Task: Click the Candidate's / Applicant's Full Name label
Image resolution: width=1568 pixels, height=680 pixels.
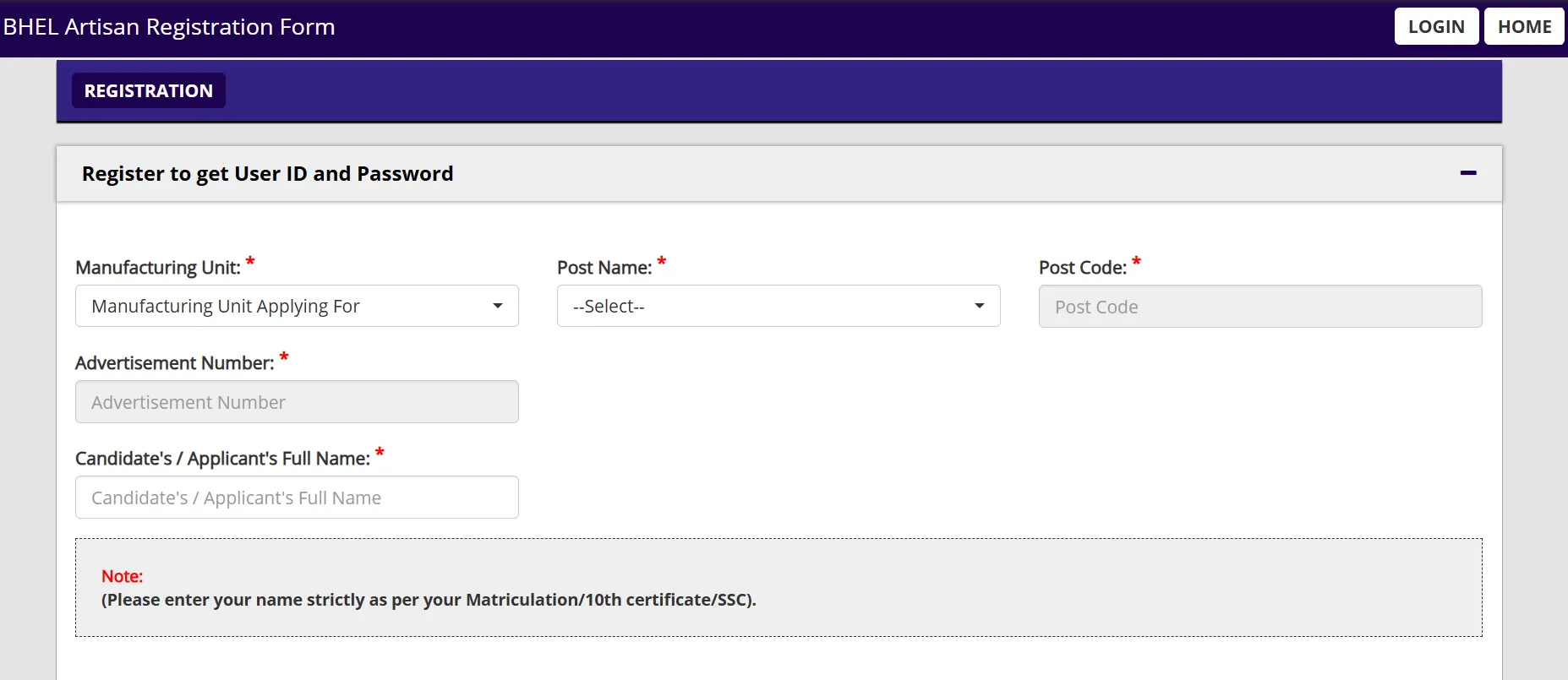Action: coord(223,459)
